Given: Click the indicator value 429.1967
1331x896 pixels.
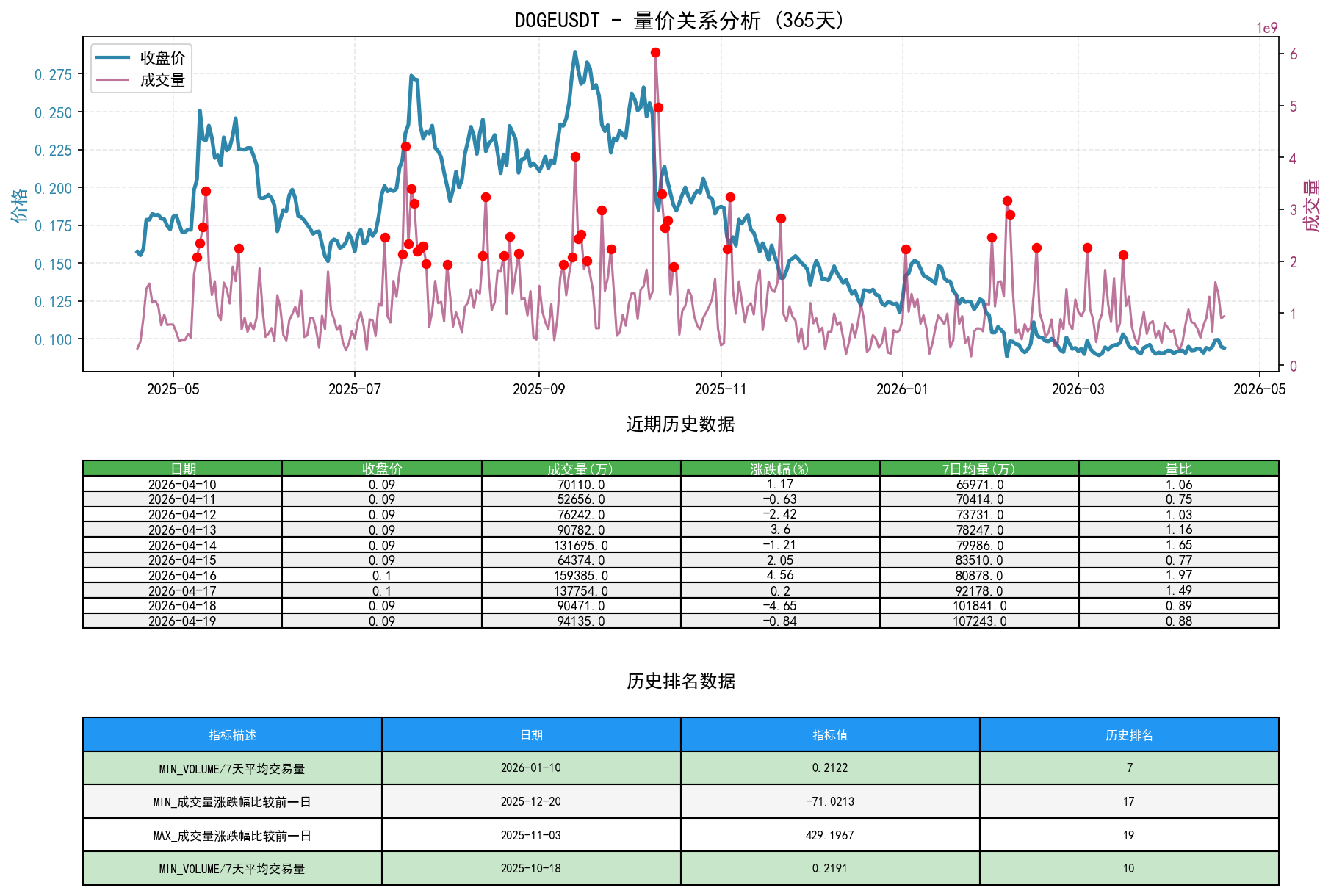Looking at the screenshot, I should pos(830,835).
